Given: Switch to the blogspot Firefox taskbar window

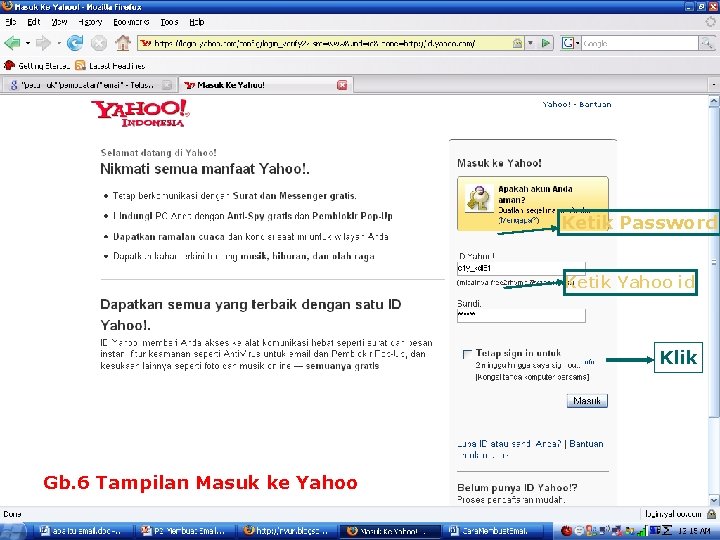Looking at the screenshot, I should tap(286, 531).
